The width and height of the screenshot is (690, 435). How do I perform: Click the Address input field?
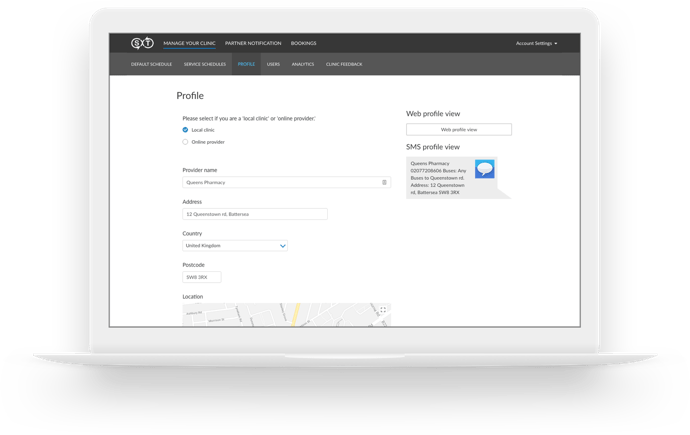254,214
